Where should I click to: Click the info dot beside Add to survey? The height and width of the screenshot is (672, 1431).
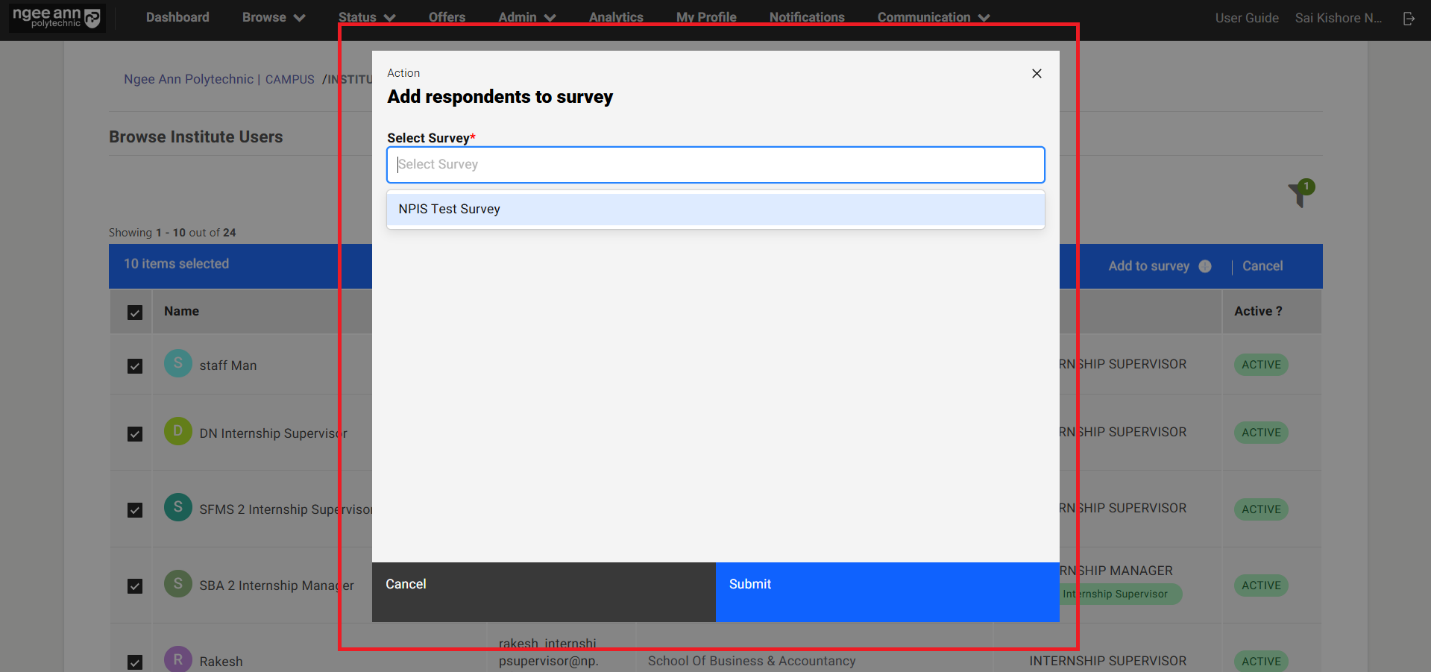(x=1205, y=266)
